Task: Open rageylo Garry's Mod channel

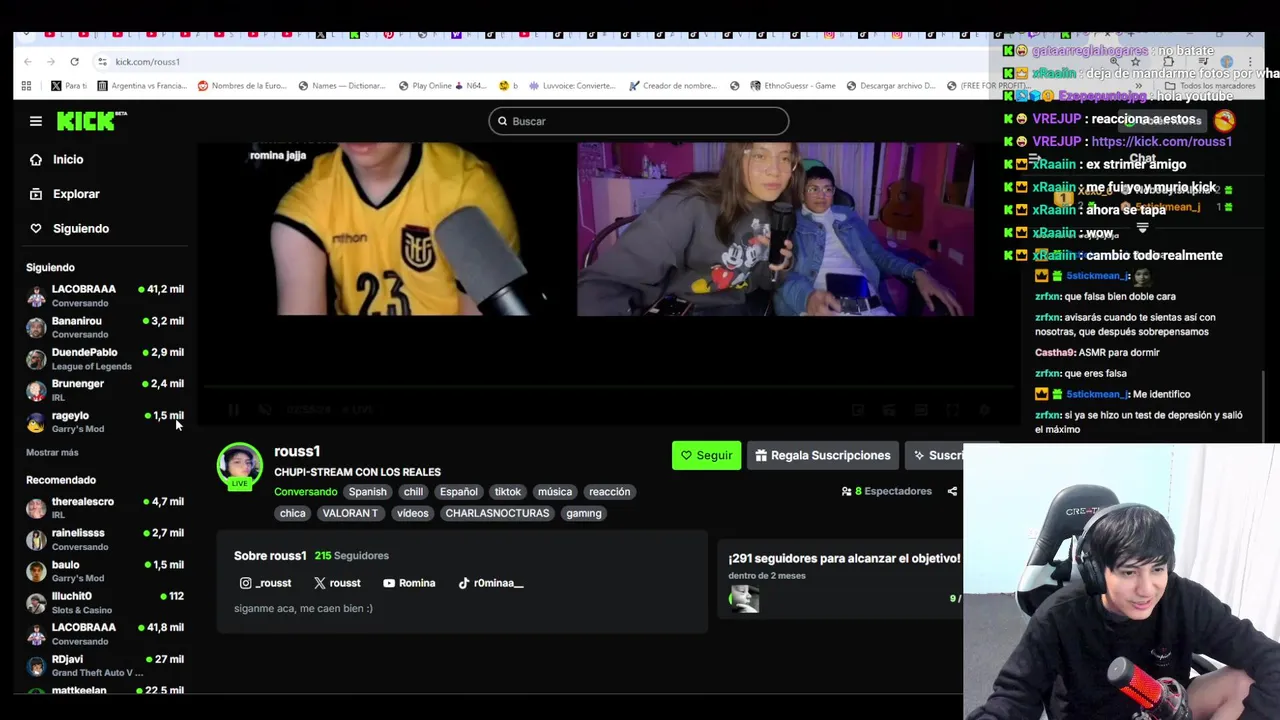Action: coord(104,422)
